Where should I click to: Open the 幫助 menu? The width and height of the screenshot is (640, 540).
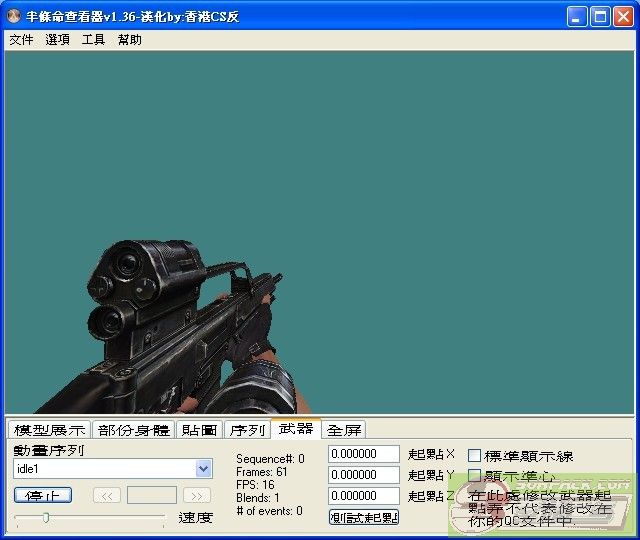point(130,40)
